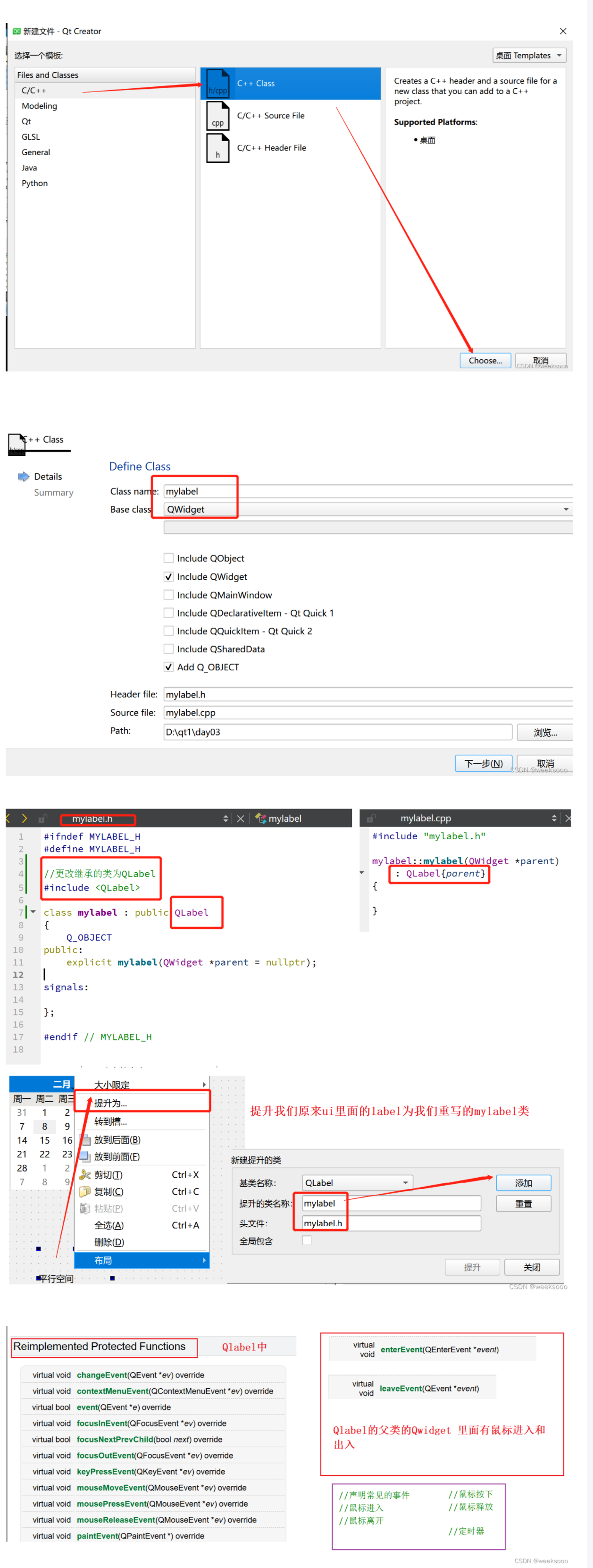Viewport: 593px width, 1568px height.
Task: Toggle Include QObject checkbox
Action: (x=168, y=558)
